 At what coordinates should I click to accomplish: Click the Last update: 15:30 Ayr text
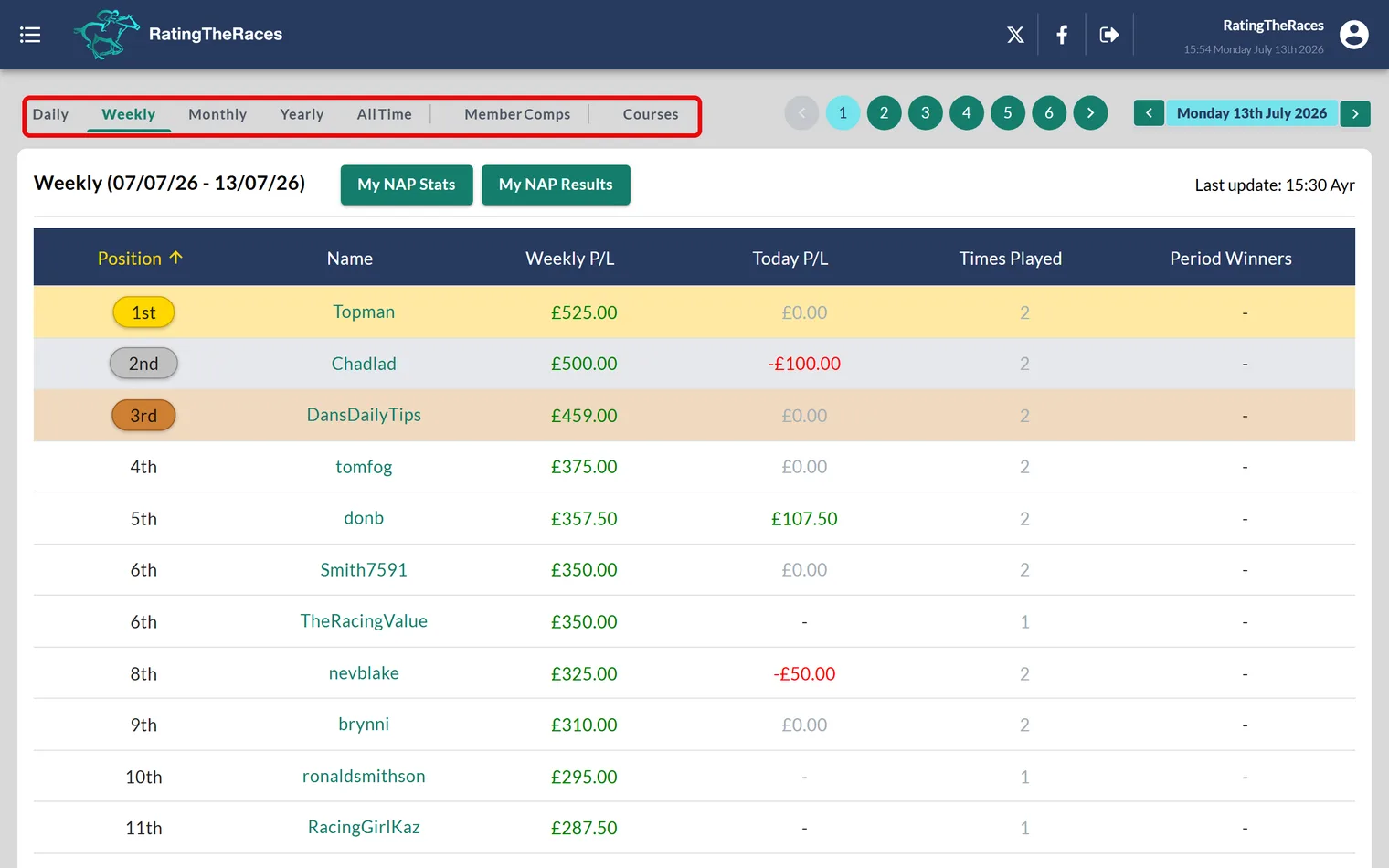[x=1275, y=185]
